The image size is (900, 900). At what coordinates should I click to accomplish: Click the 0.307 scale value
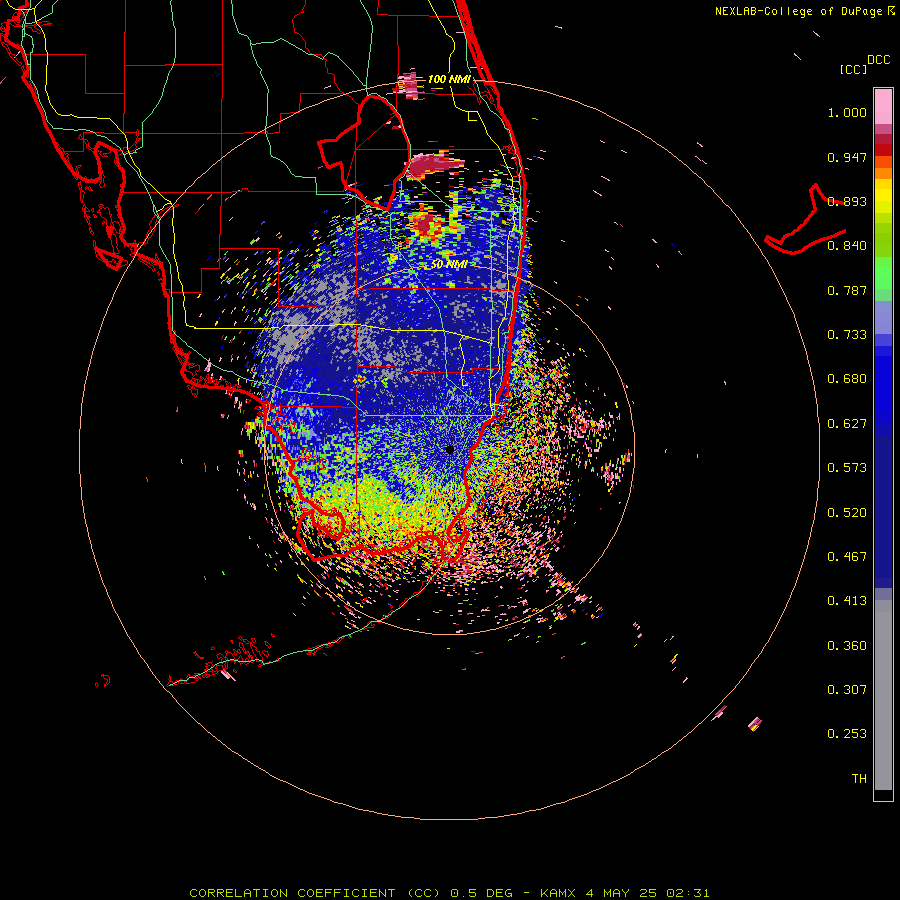847,690
